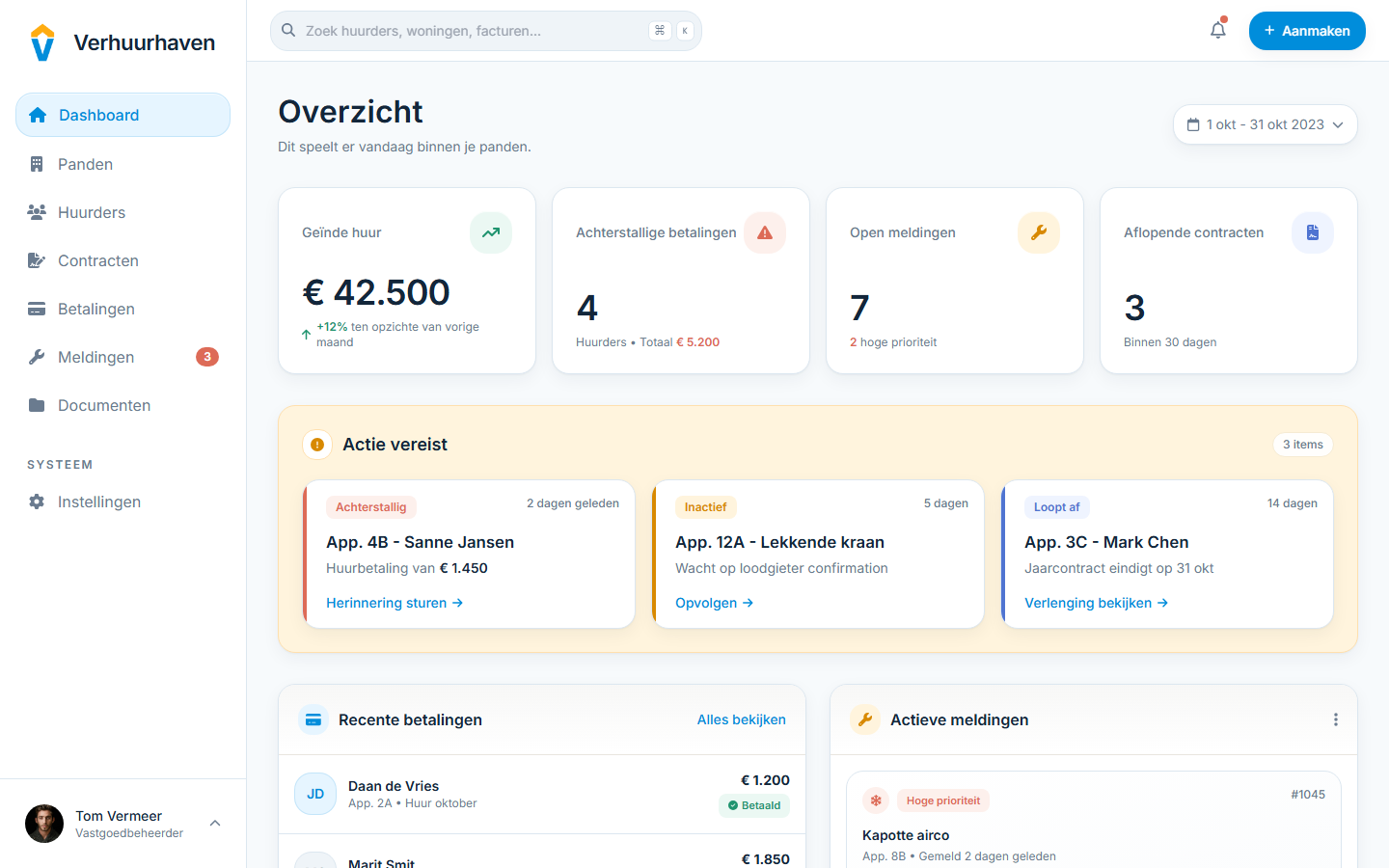Open the date range selector for oktober
This screenshot has width=1389, height=868.
click(x=1265, y=123)
